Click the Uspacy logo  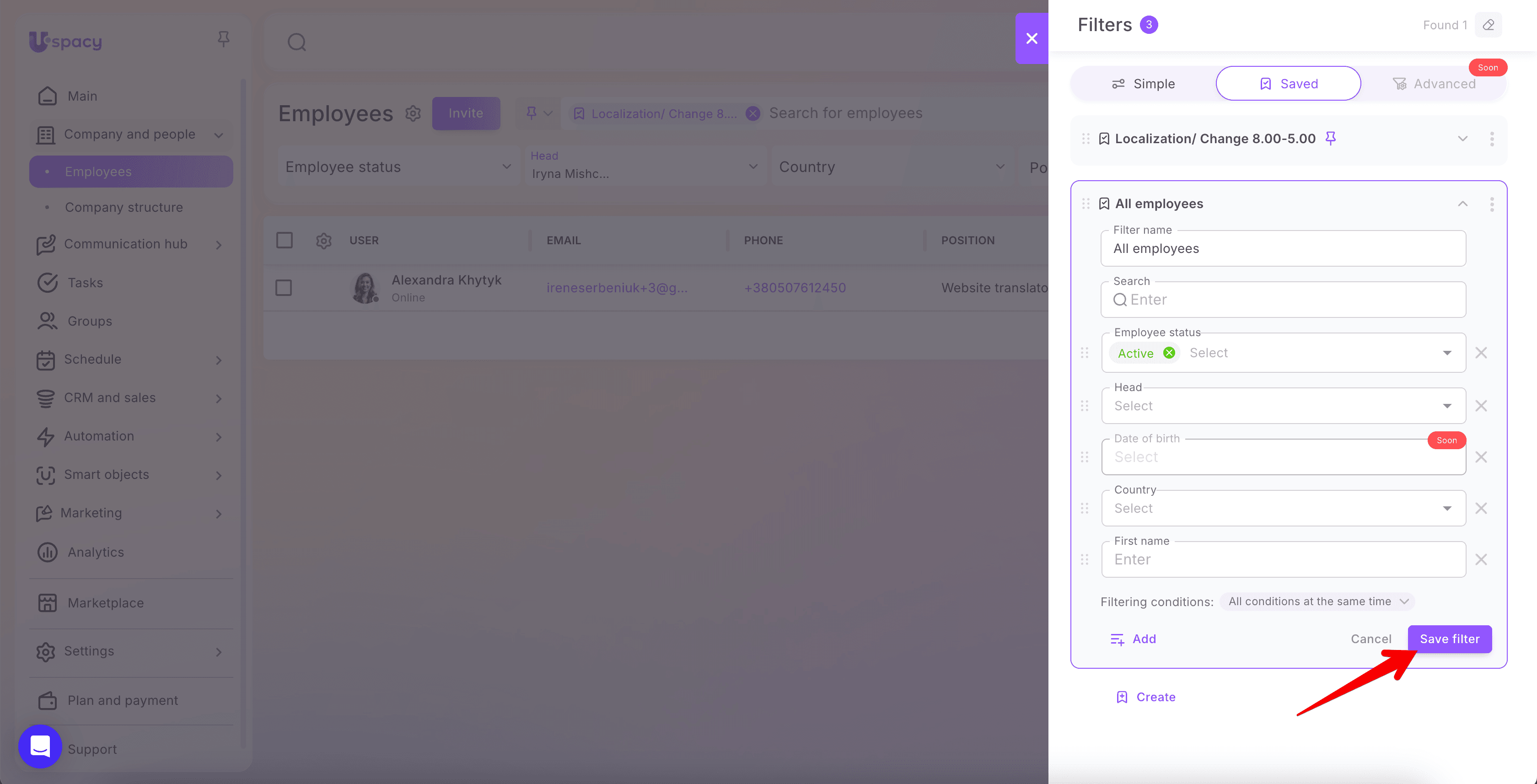pos(65,41)
